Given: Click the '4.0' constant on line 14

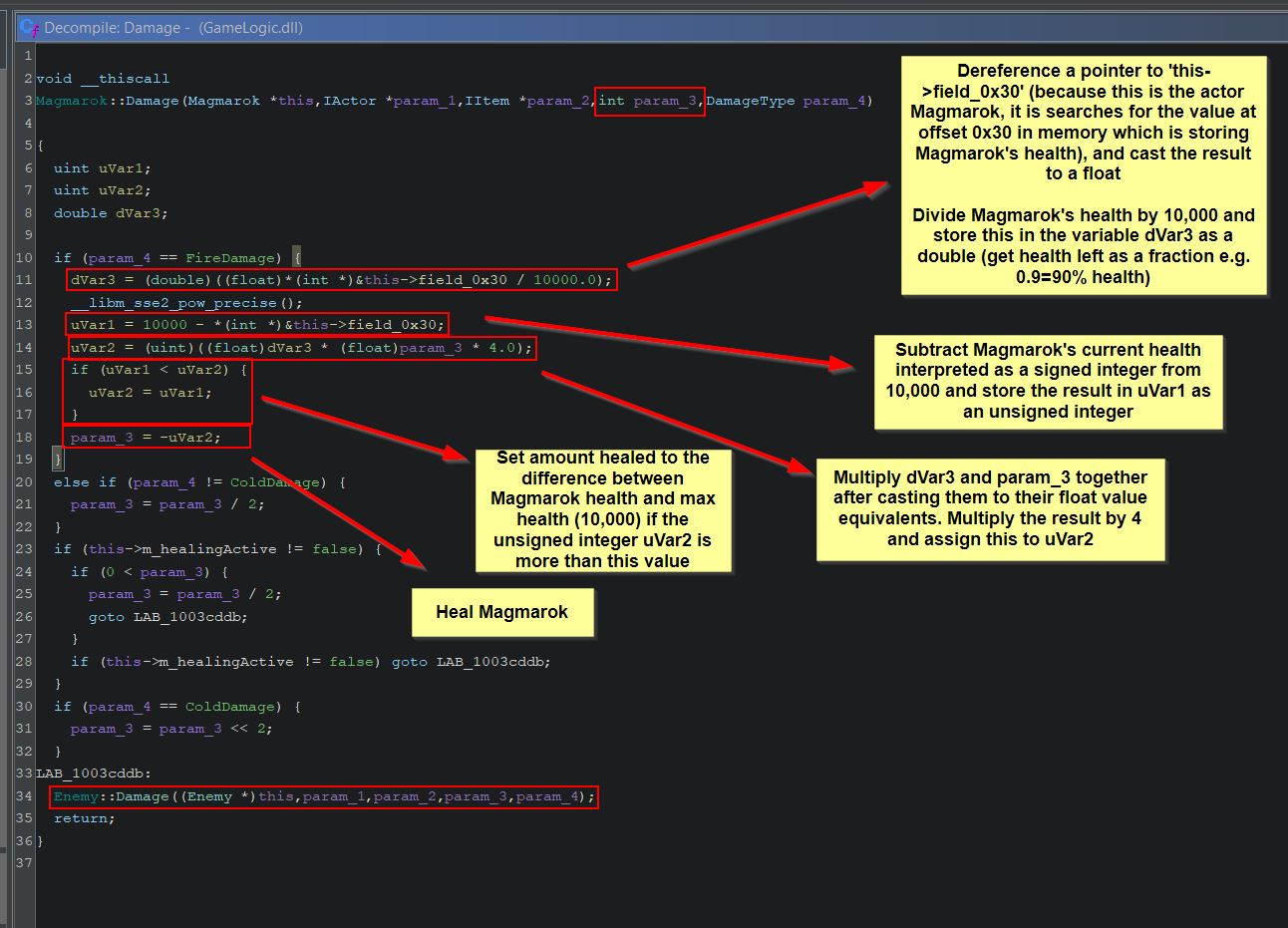Looking at the screenshot, I should (501, 347).
